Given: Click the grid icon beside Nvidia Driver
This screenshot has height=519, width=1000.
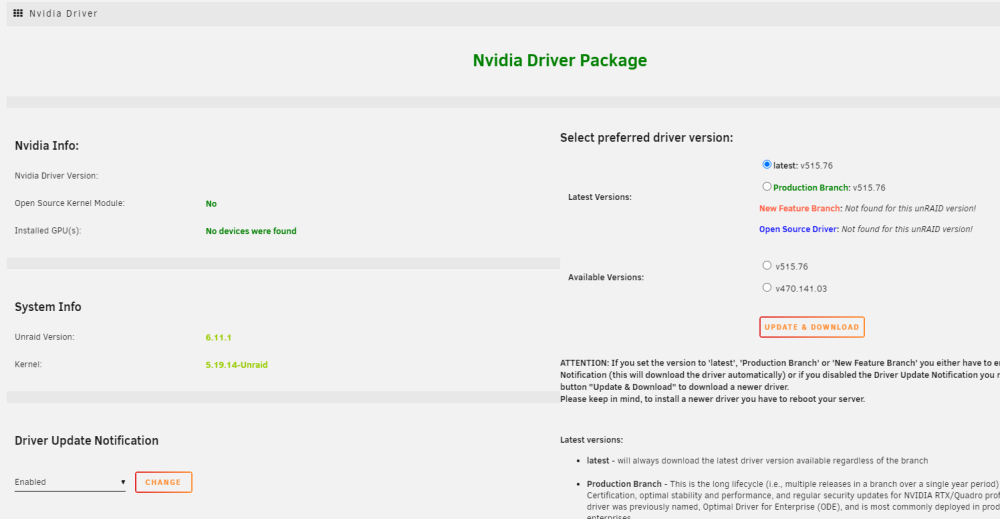Looking at the screenshot, I should click(18, 13).
